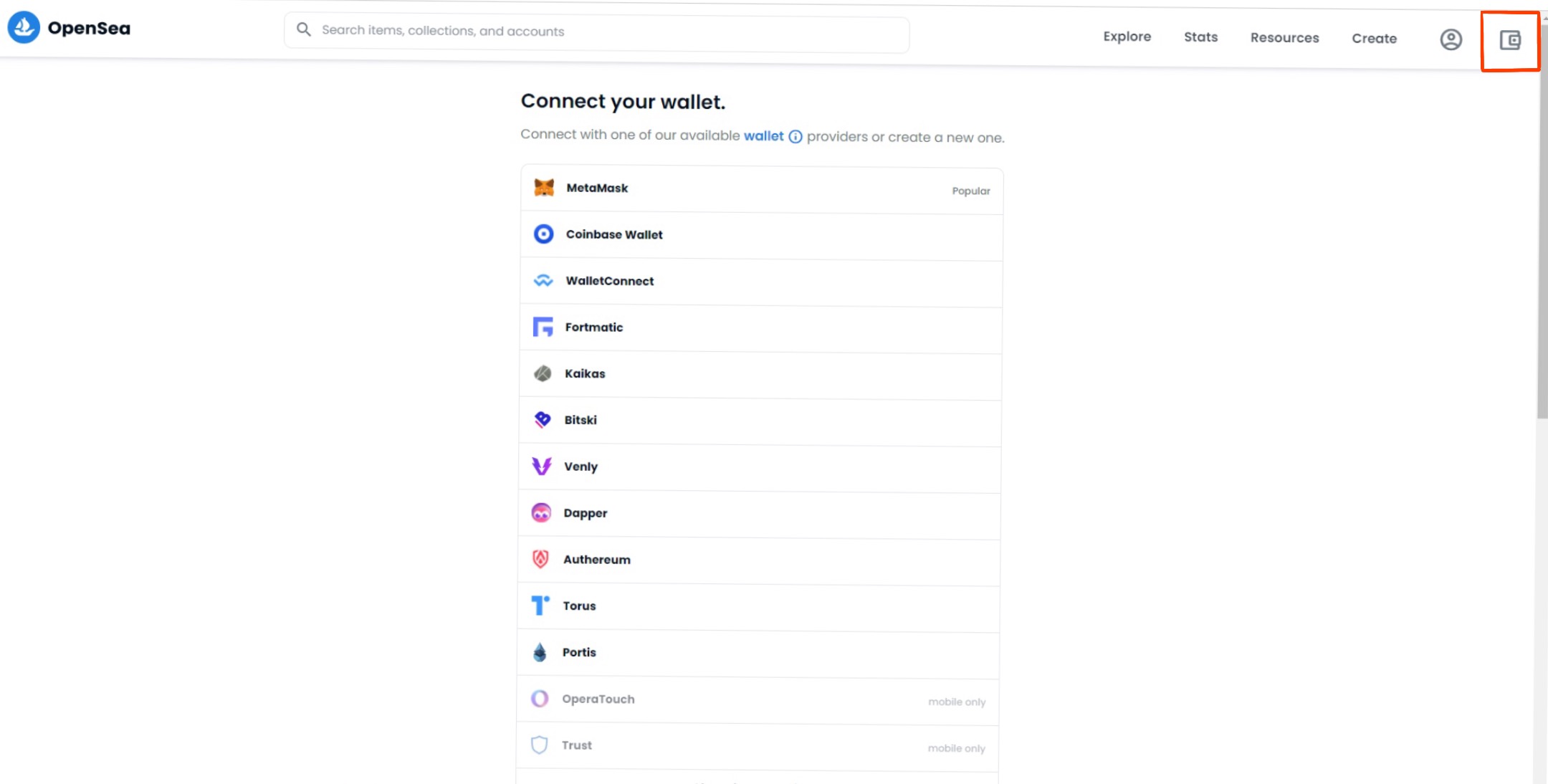
Task: Click the OpenSea brand name text
Action: [89, 29]
